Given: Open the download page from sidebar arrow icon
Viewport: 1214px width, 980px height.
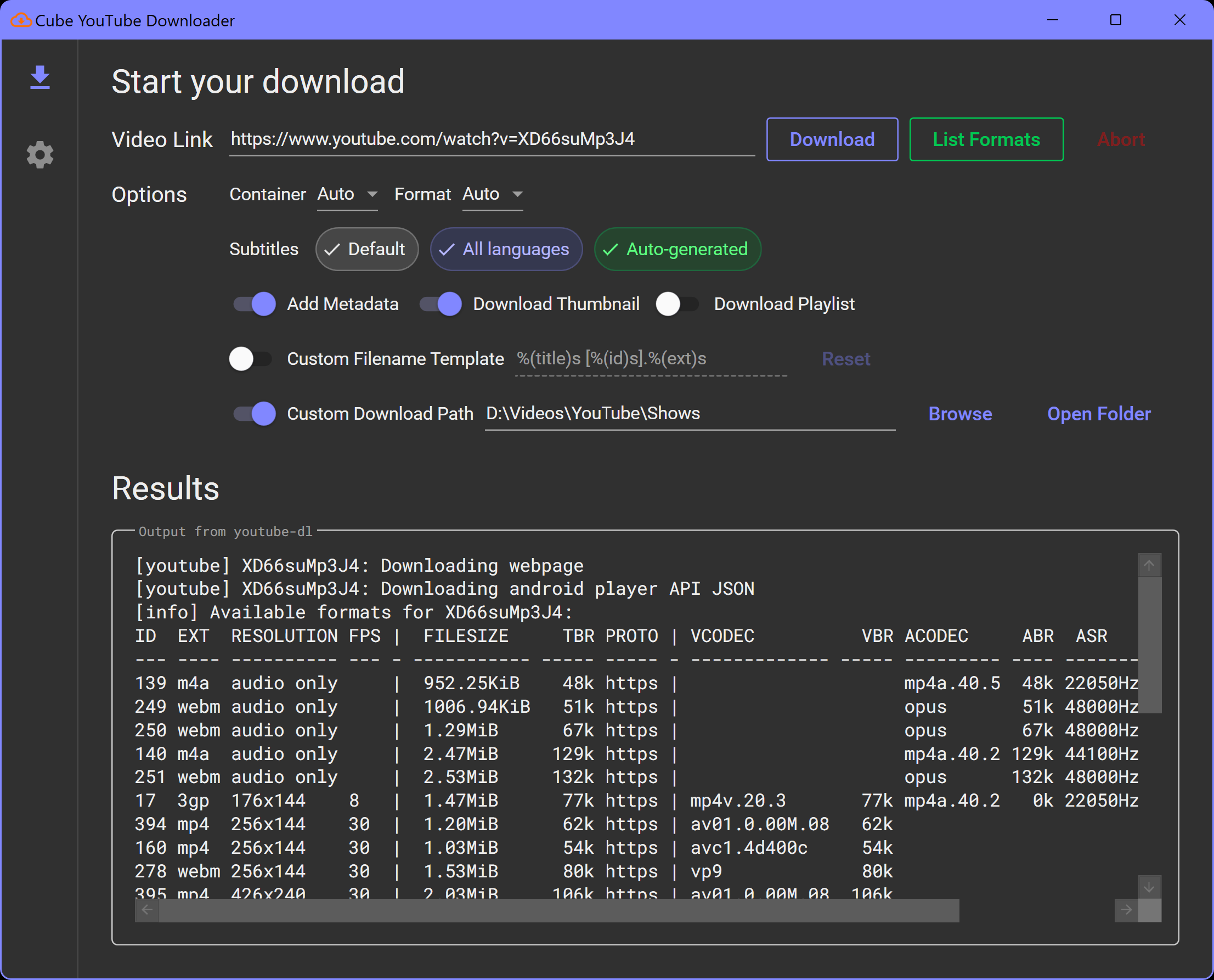Looking at the screenshot, I should pyautogui.click(x=39, y=77).
